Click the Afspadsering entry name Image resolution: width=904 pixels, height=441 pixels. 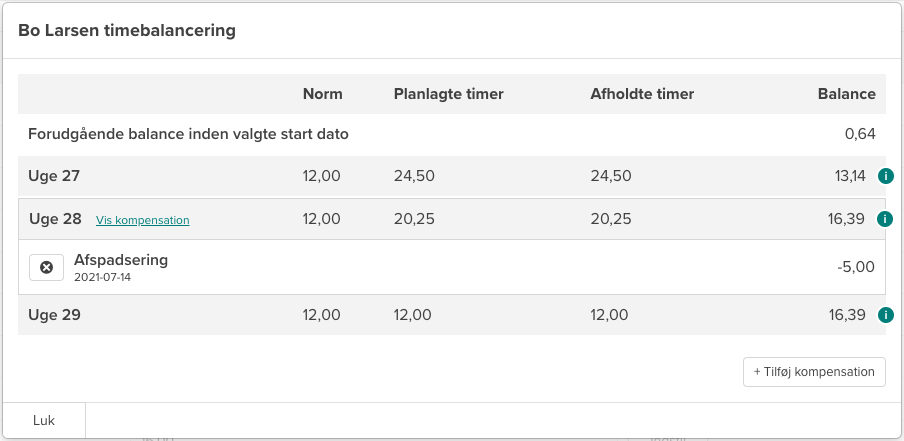(x=121, y=260)
